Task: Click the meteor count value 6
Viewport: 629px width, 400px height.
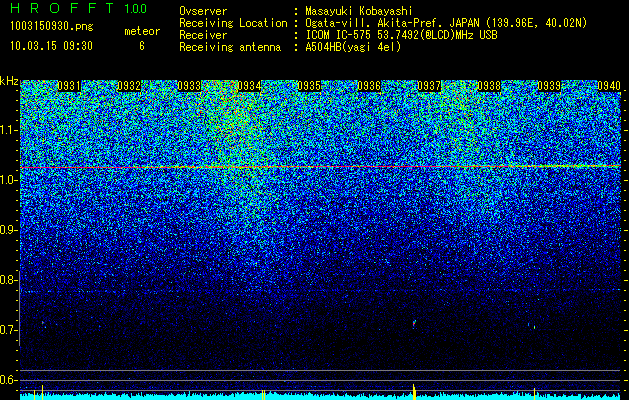Action: point(142,46)
